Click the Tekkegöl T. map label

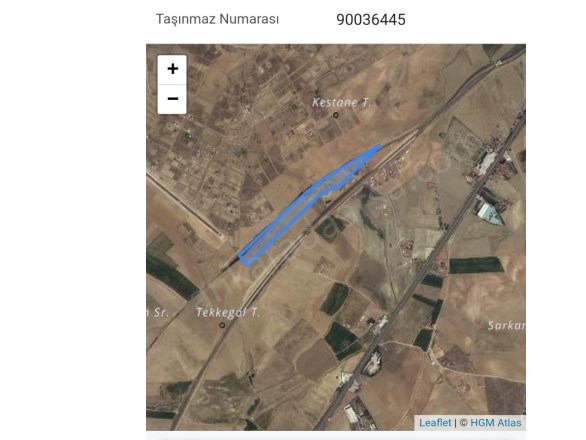pos(228,312)
